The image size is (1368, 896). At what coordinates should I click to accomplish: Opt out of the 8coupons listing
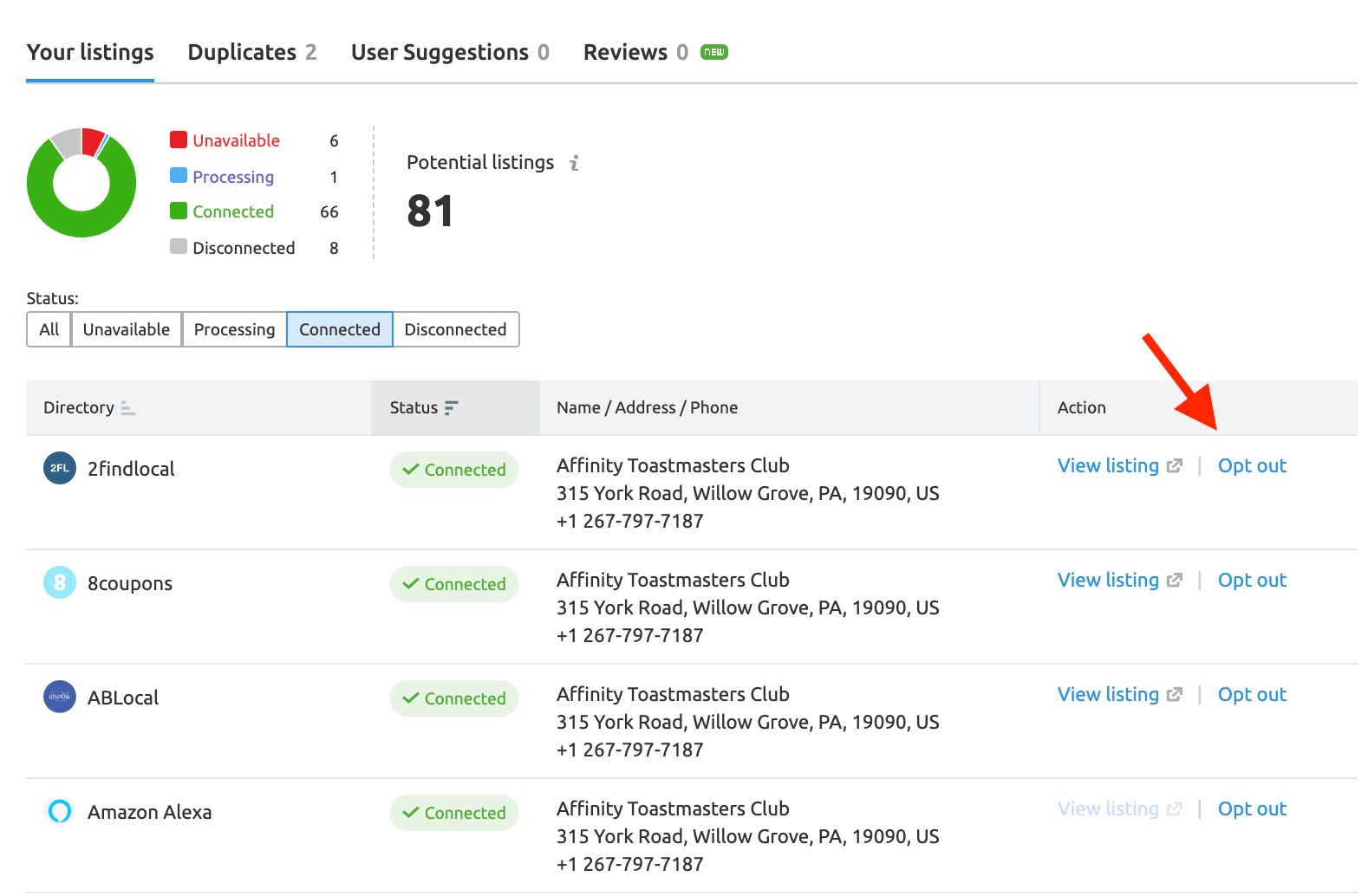pyautogui.click(x=1252, y=580)
